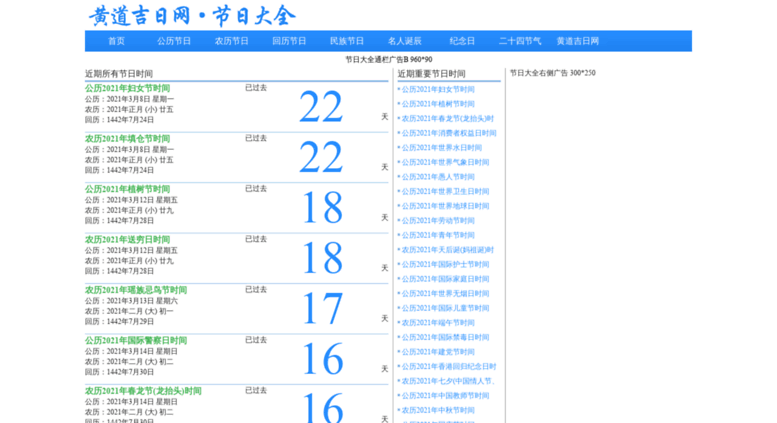Open sidebar link 公历2021年国际家庭日时间
777x423 pixels.
[445, 279]
